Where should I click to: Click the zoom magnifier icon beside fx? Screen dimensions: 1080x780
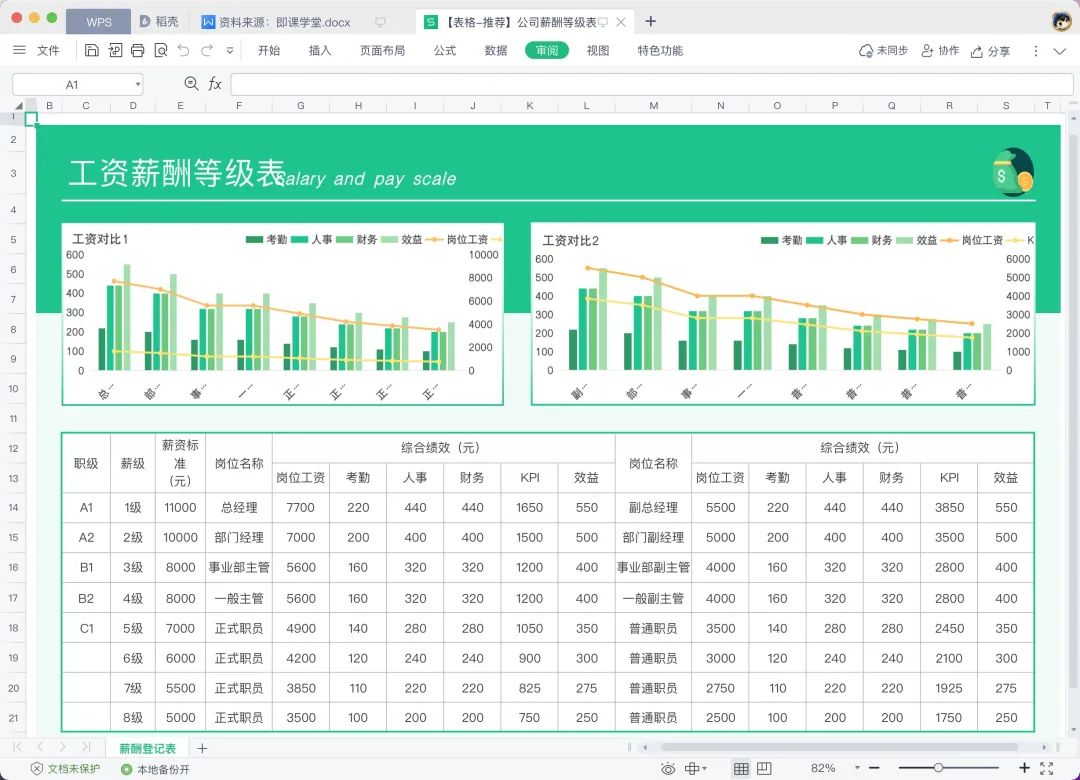191,84
